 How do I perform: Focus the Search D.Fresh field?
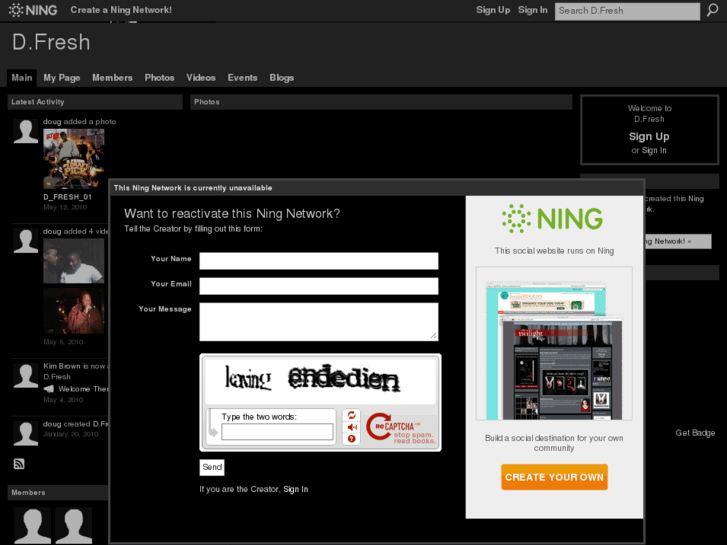[x=627, y=11]
